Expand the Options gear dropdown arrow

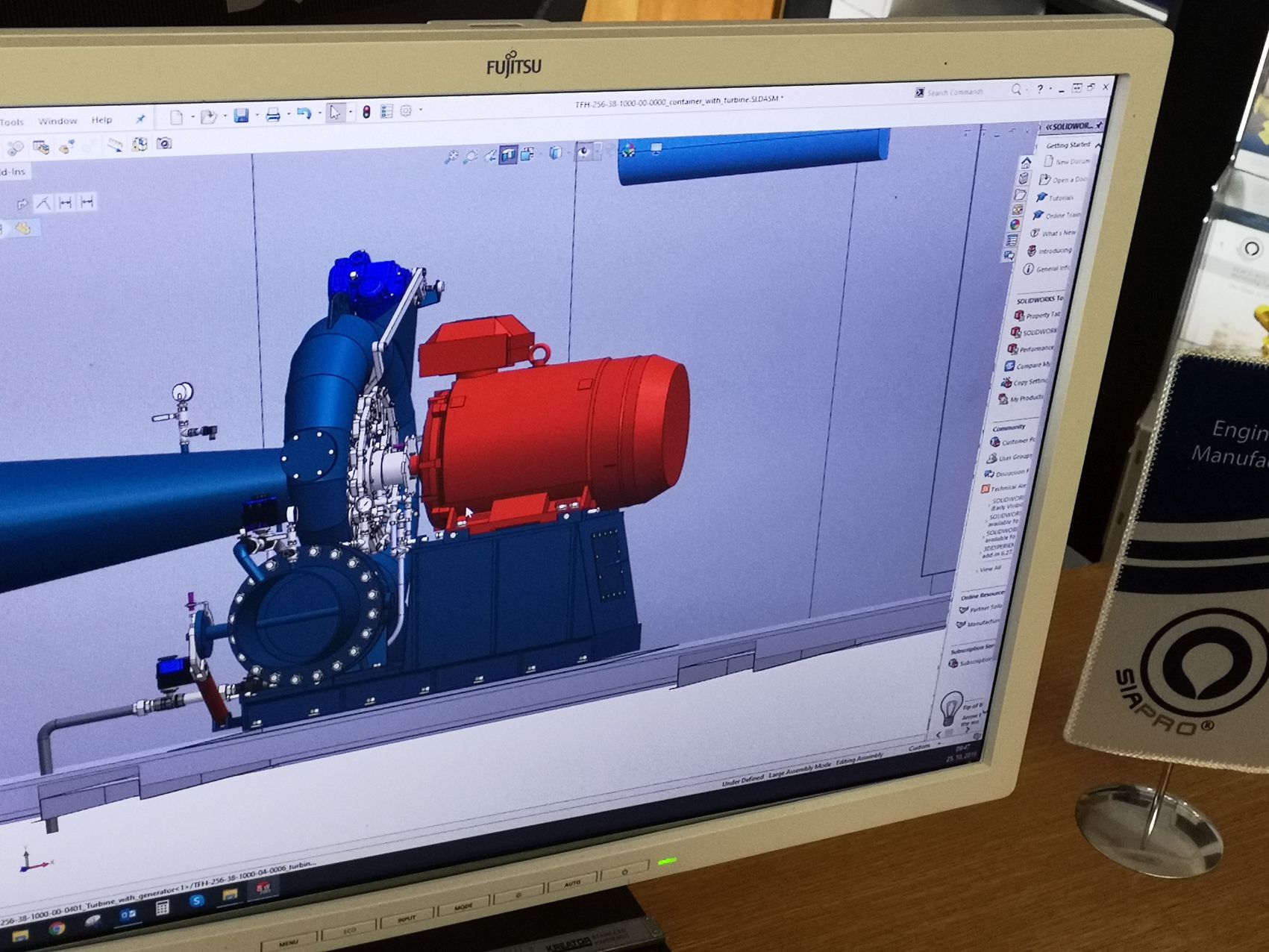(x=421, y=110)
